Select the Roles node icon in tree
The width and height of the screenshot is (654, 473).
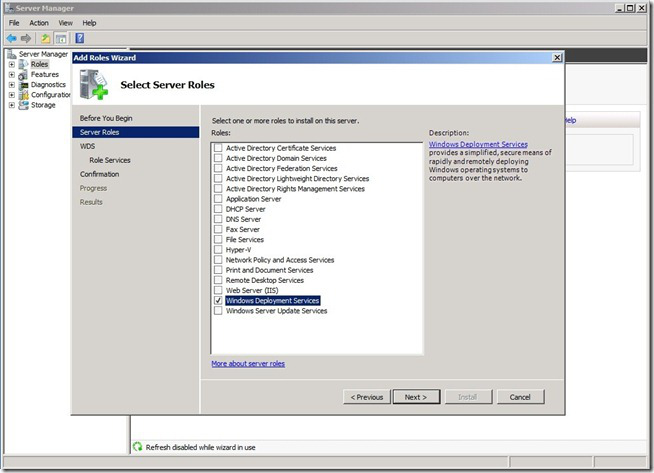(x=23, y=64)
